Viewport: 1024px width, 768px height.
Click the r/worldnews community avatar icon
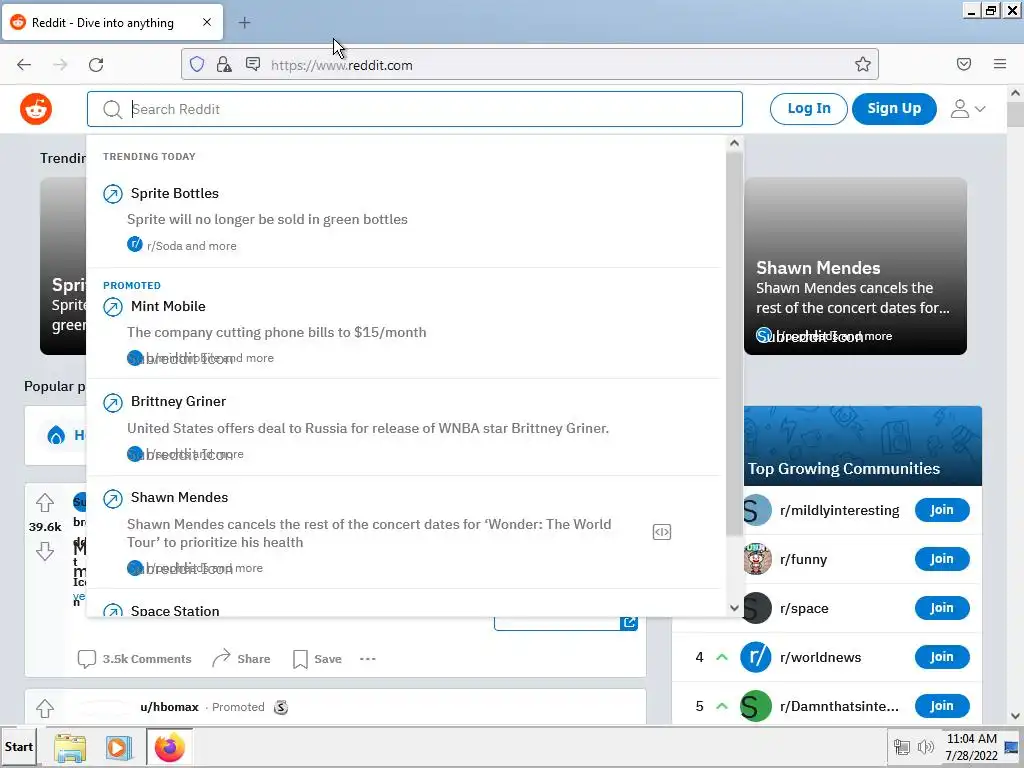pyautogui.click(x=756, y=657)
